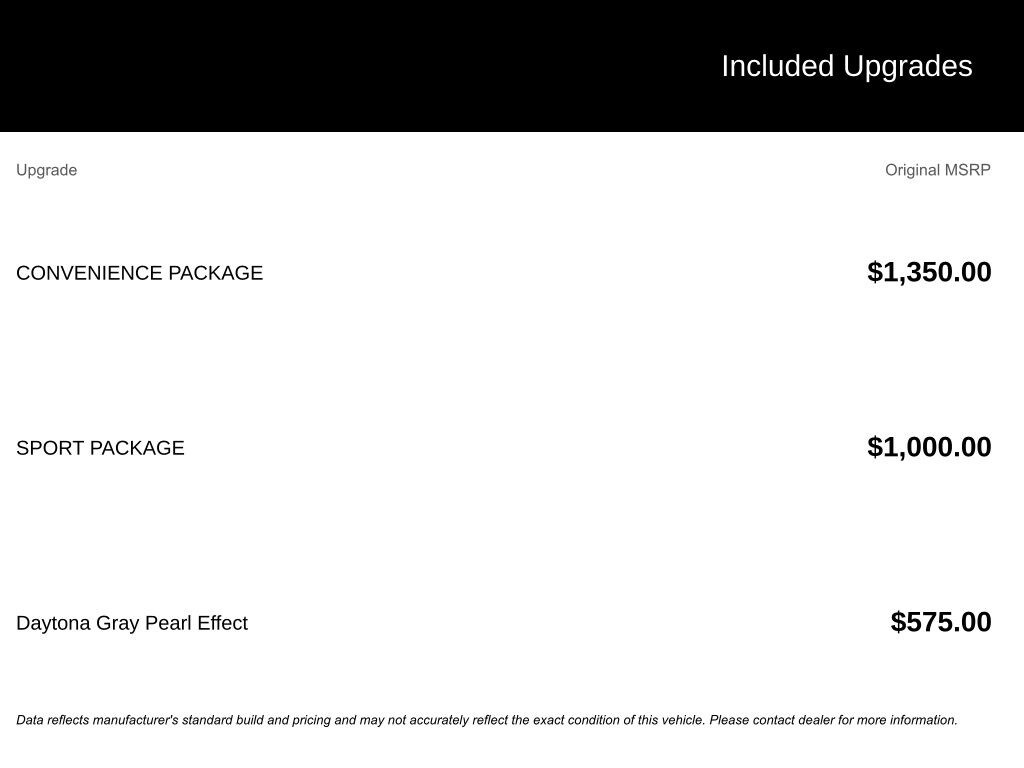Click the word 'Included' in the banner
Viewport: 1024px width, 768px height.
point(777,66)
